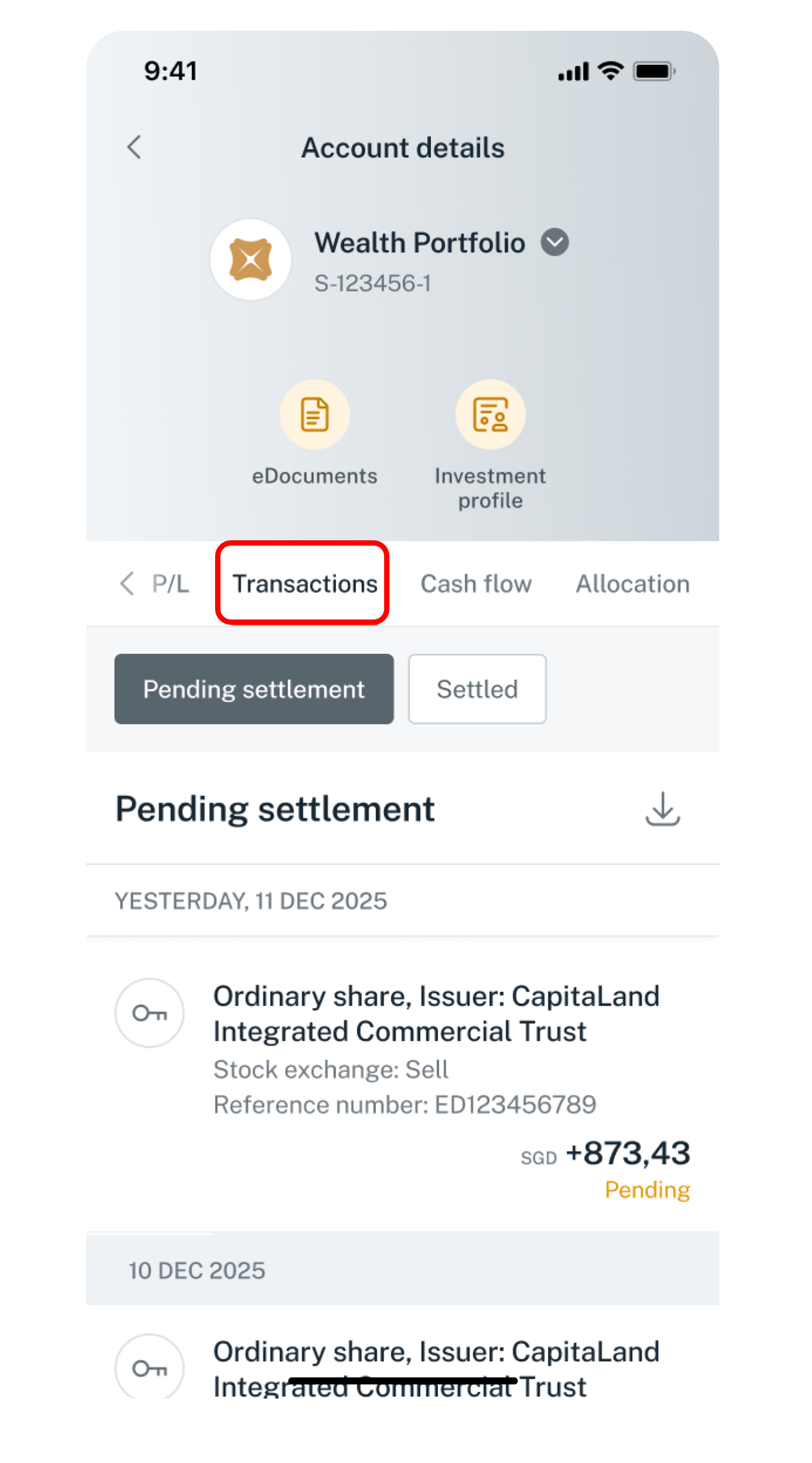Tap key icon of 10 Dec transaction
Viewport: 812px width, 1463px height.
(150, 1368)
